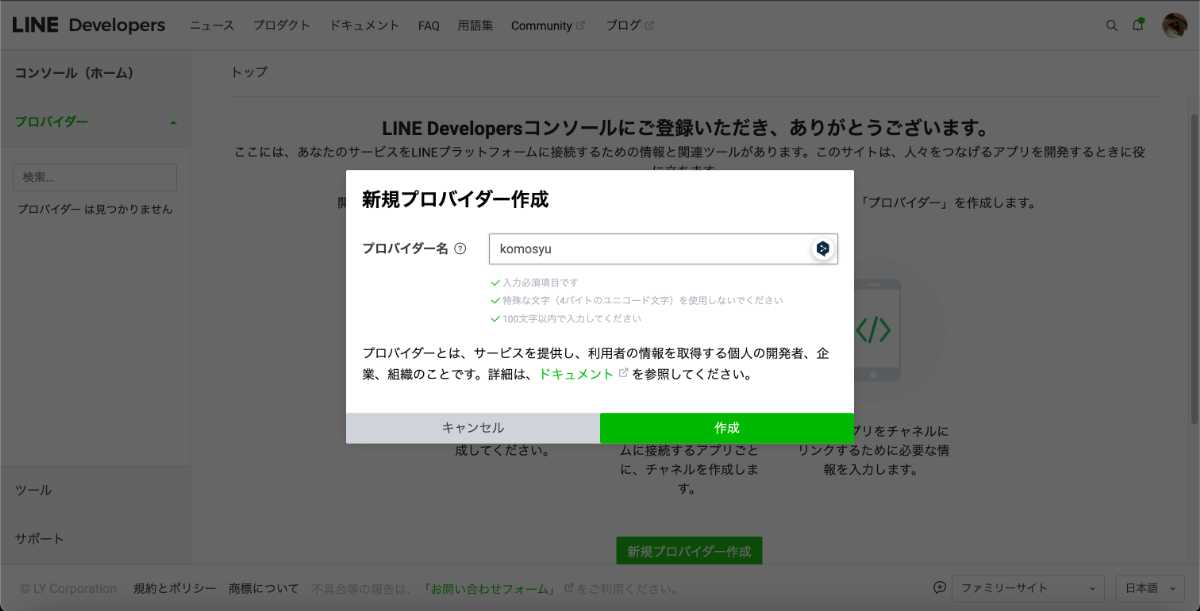Viewport: 1200px width, 611px height.
Task: Open the お問い合わせフォーム link
Action: [489, 589]
